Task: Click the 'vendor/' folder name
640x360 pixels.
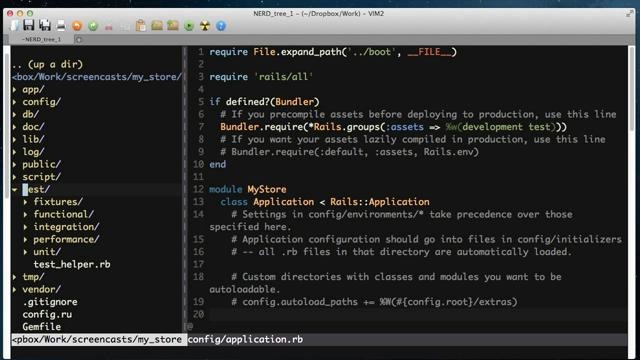Action: pyautogui.click(x=42, y=289)
